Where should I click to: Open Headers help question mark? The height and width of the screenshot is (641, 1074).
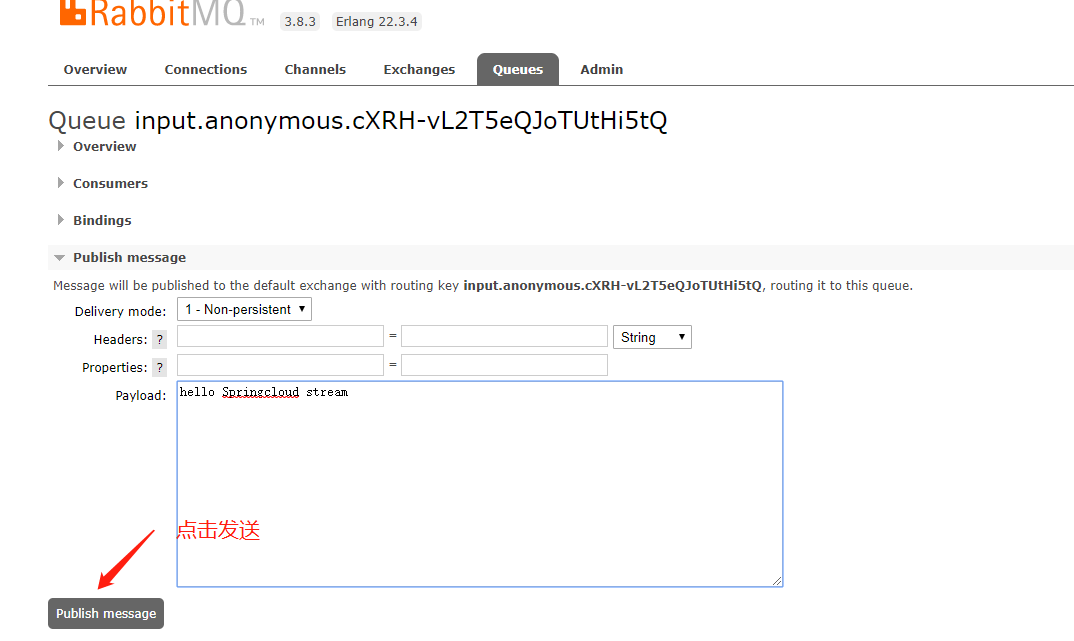160,340
